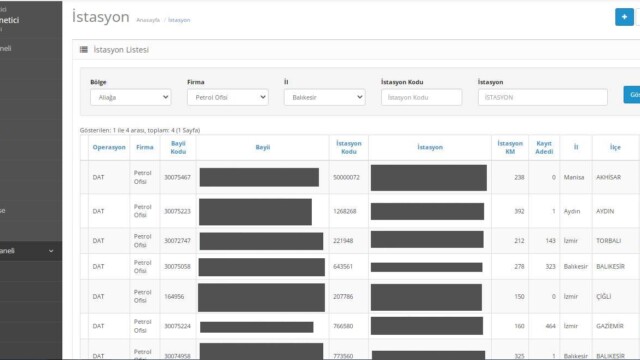
Task: Open the Firma dropdown showing Petrol Ofisi
Action: (x=228, y=98)
